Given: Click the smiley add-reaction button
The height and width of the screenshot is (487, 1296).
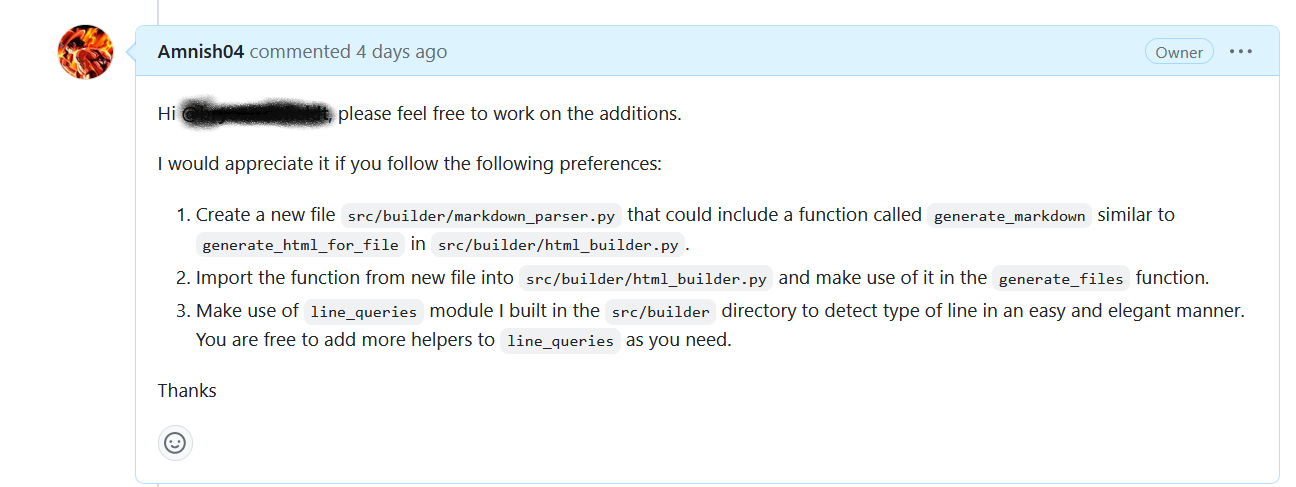Looking at the screenshot, I should [x=175, y=443].
